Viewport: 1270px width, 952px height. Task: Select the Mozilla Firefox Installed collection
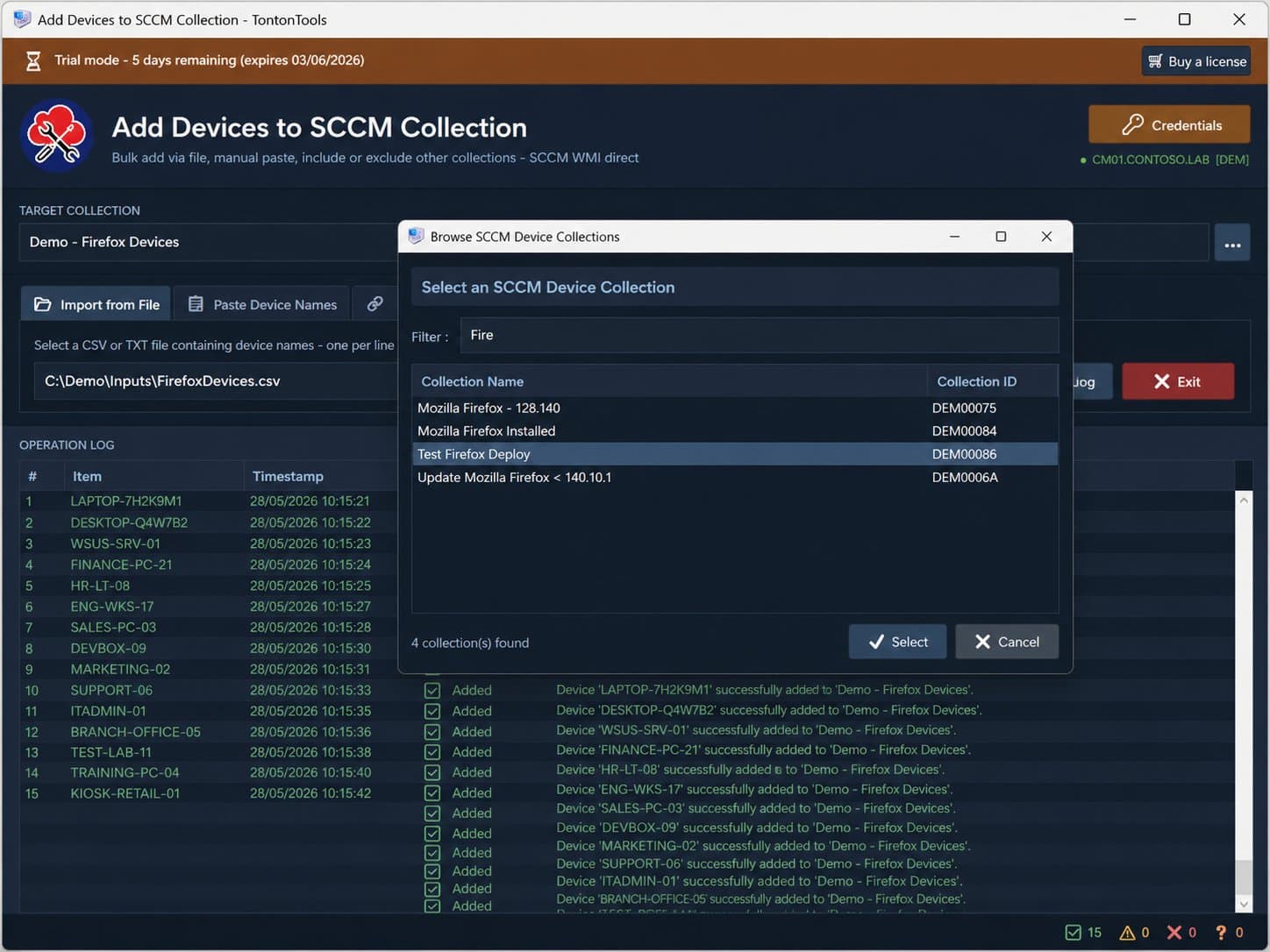point(735,430)
